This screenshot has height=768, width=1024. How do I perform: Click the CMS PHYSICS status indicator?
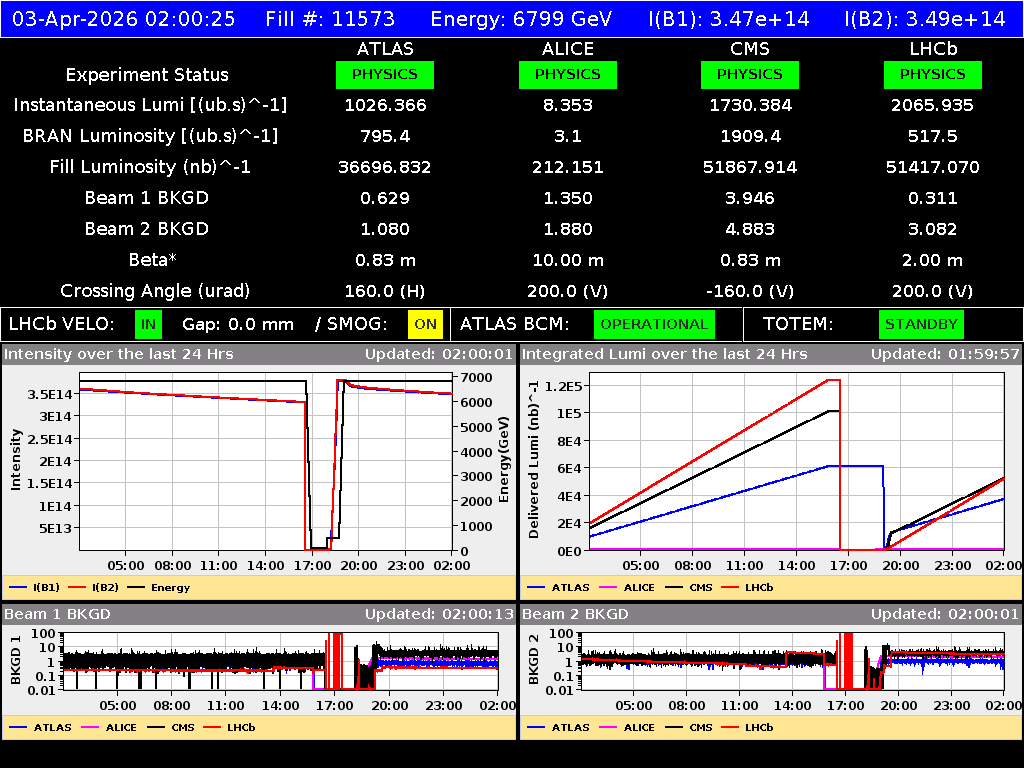750,74
